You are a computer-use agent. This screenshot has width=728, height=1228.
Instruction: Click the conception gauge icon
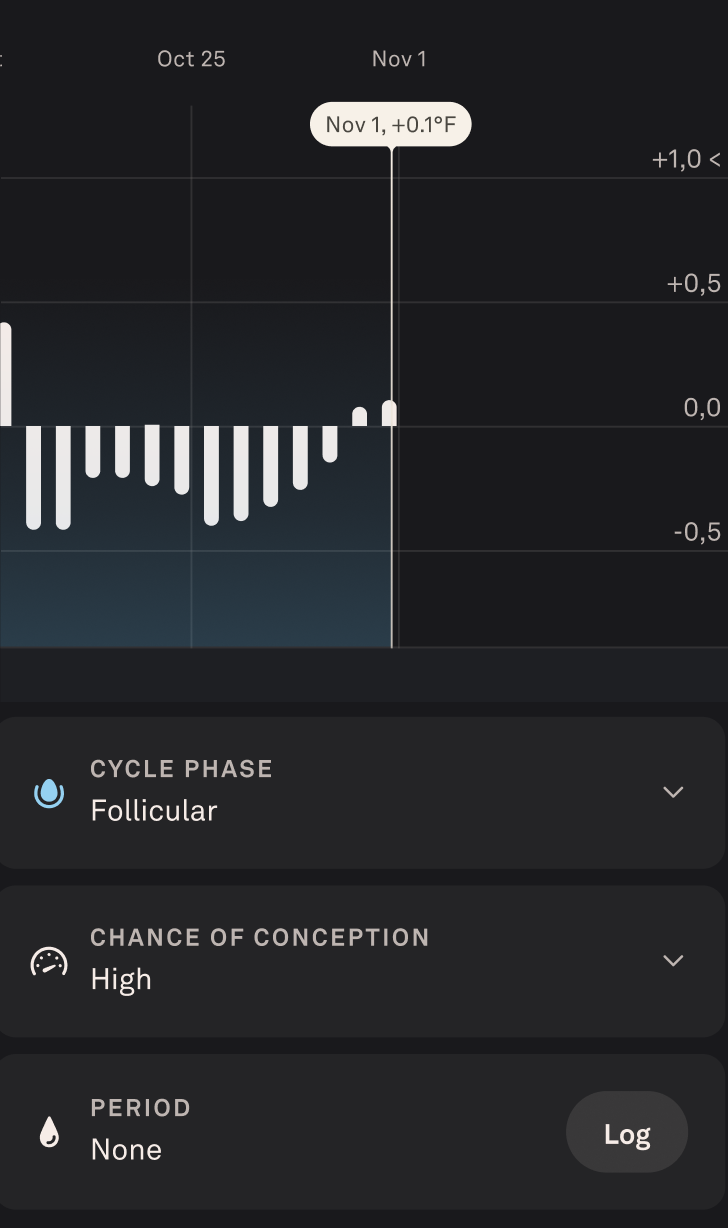pos(48,961)
